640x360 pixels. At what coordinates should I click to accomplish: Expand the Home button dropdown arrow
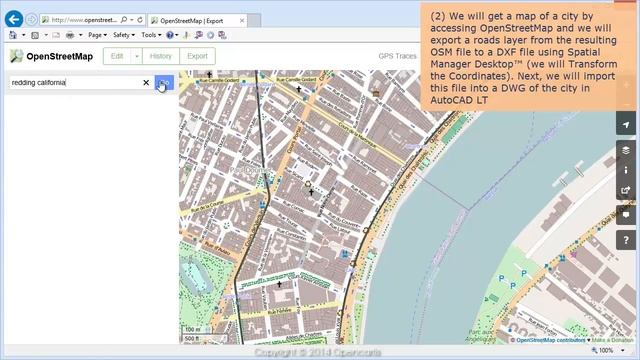(24, 35)
